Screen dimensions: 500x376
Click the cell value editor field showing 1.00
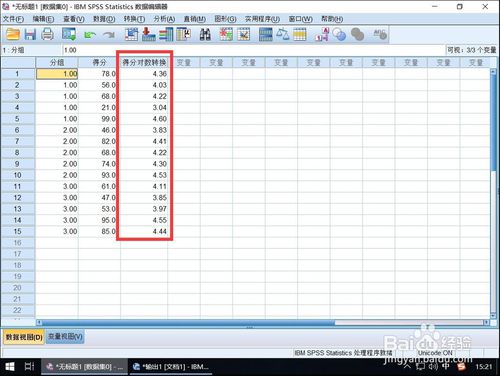253,50
